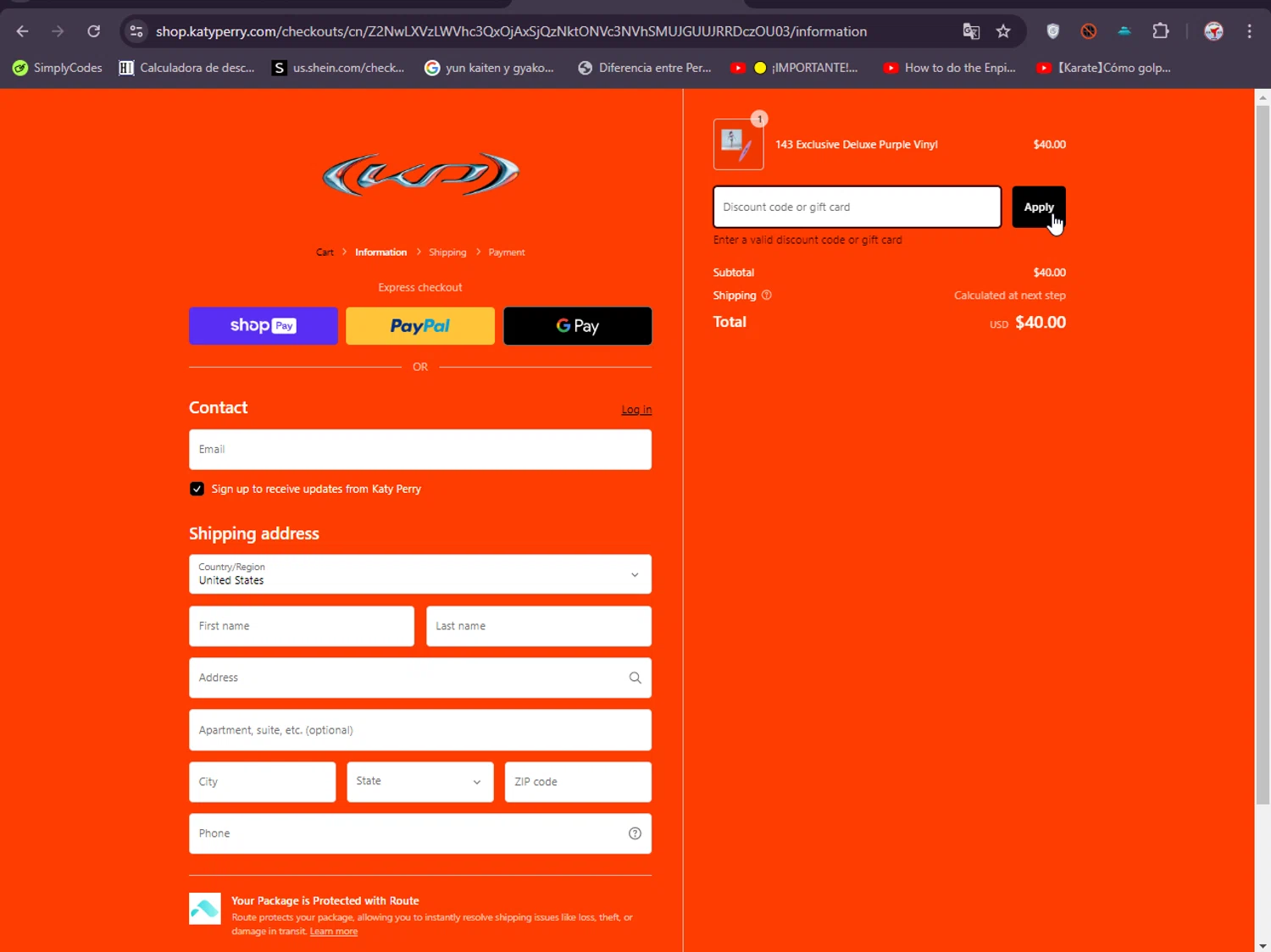
Task: Open the Country/Region dropdown
Action: 420,574
